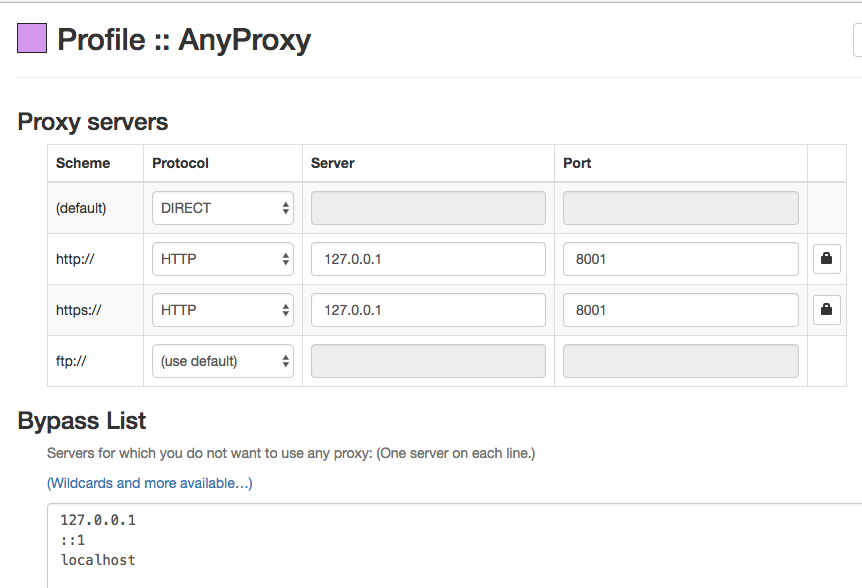Open the protocol dropdown on the https:// row
The width and height of the screenshot is (862, 588).
pyautogui.click(x=222, y=309)
